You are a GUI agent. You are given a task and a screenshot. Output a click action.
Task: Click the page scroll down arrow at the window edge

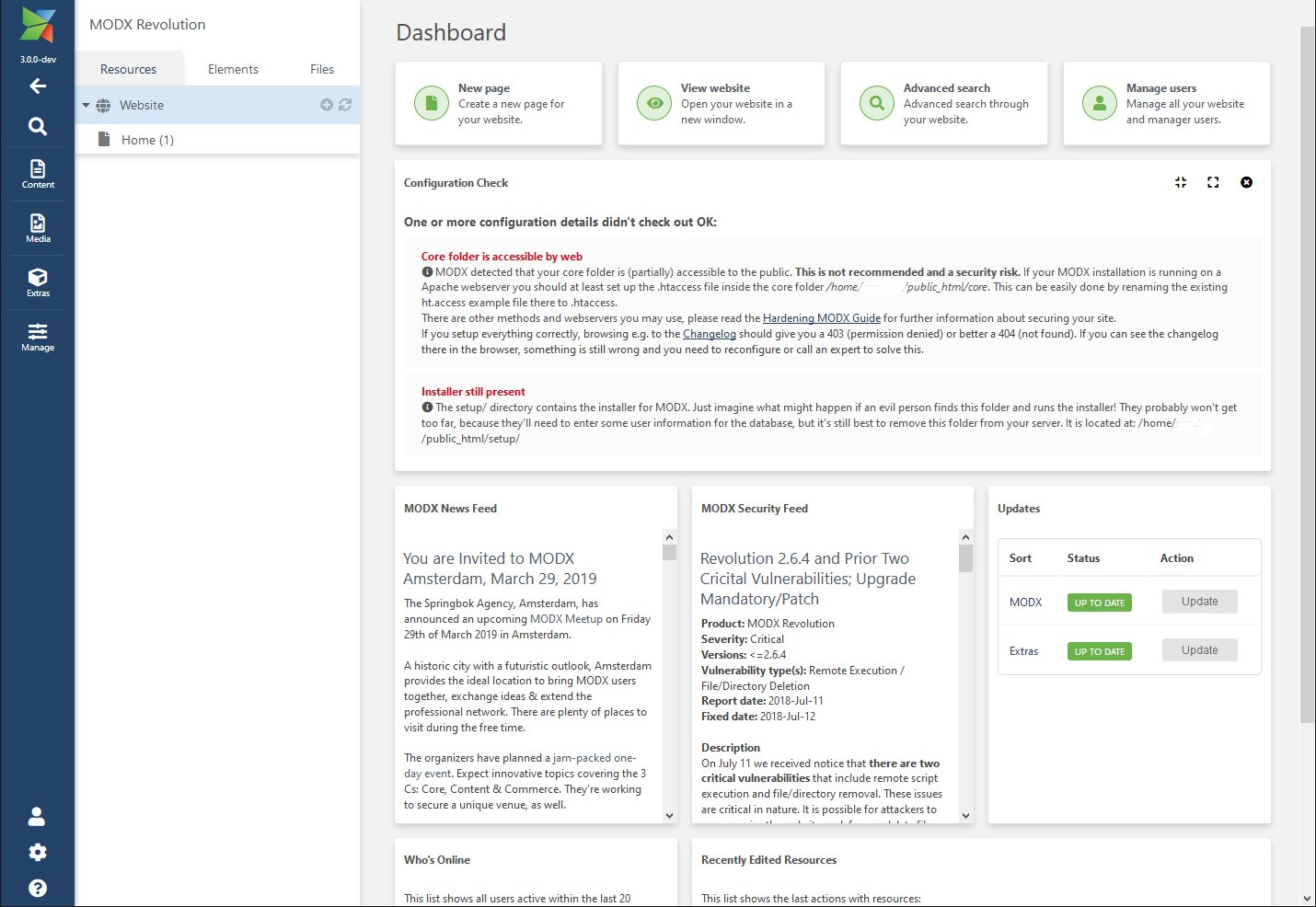pos(1308,899)
